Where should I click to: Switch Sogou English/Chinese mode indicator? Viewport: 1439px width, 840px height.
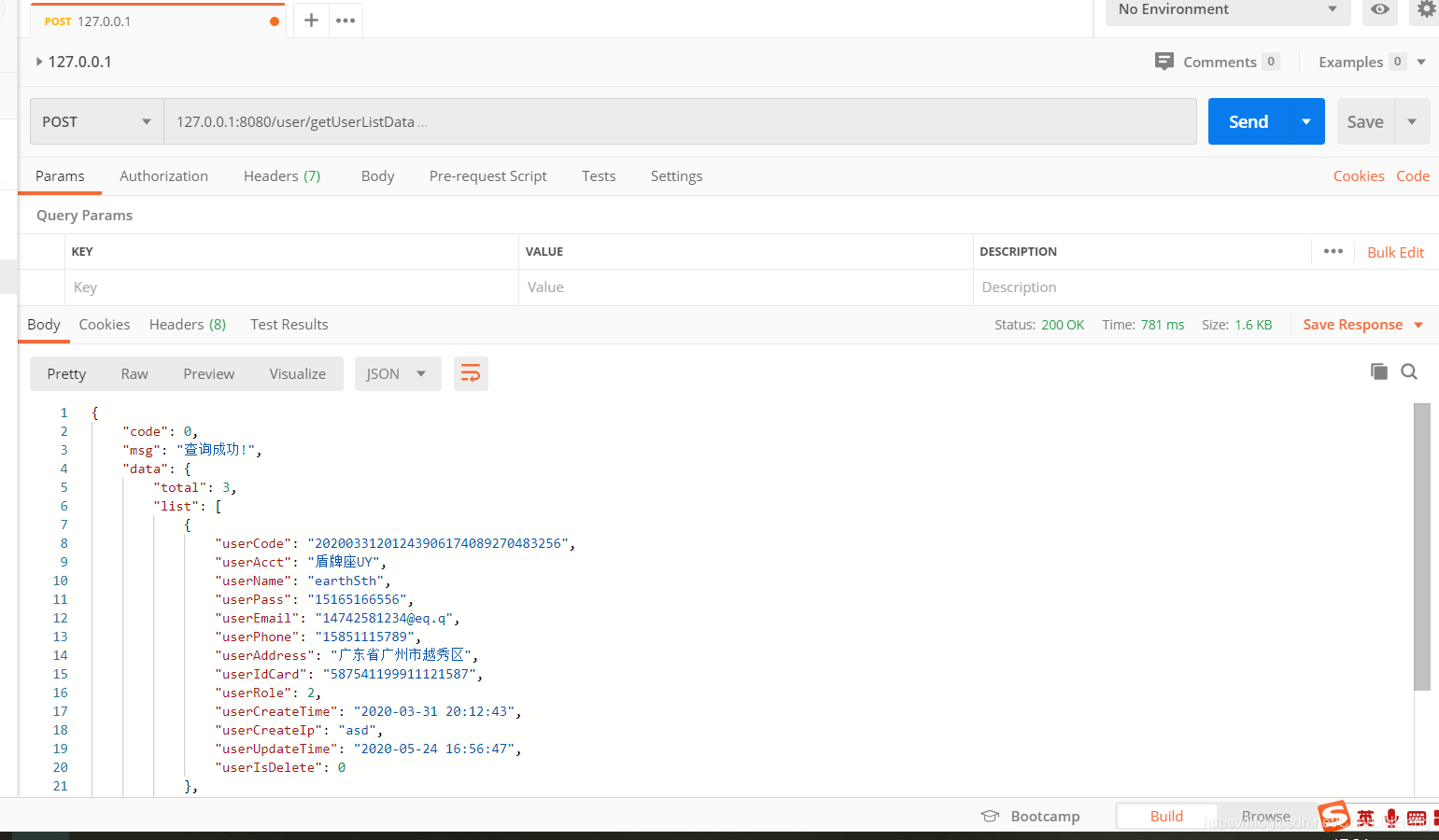point(1366,819)
